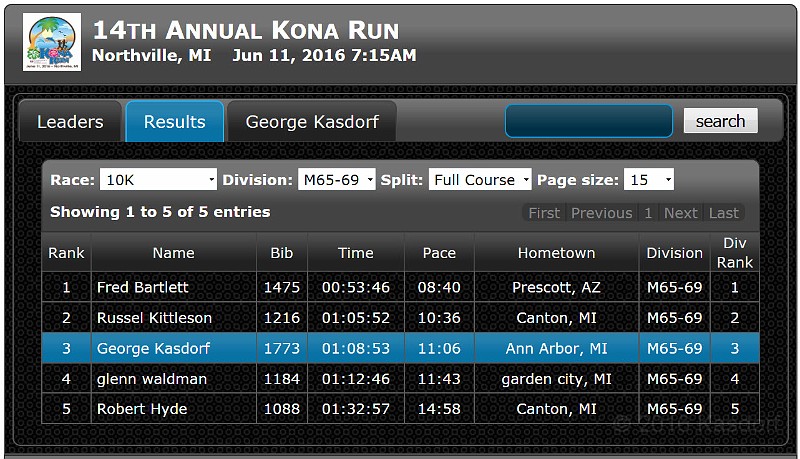Change the Page size dropdown
Viewport: 800px width, 459px height.
coord(648,180)
